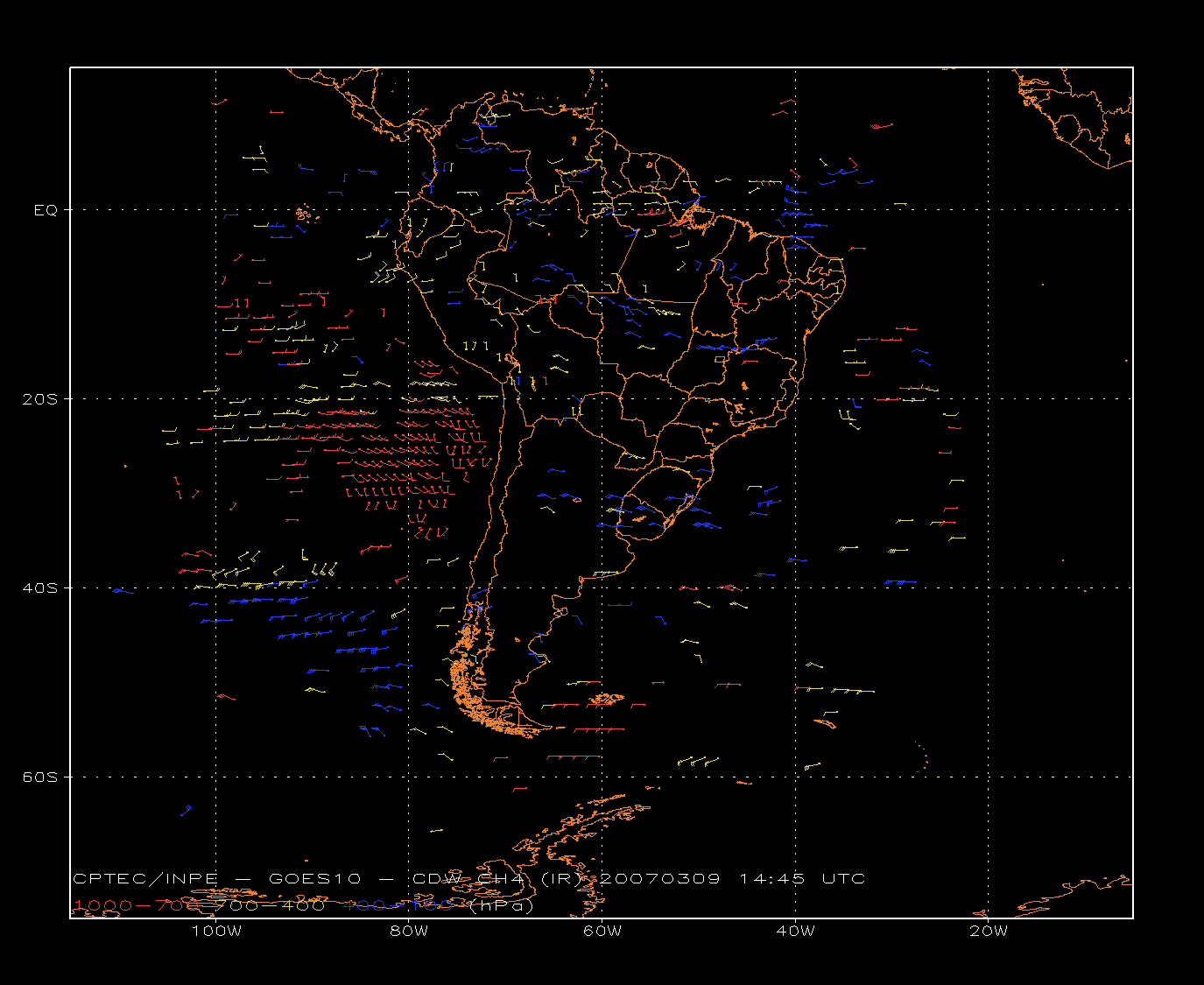Click the CDW CH4 (IR) label

point(496,879)
